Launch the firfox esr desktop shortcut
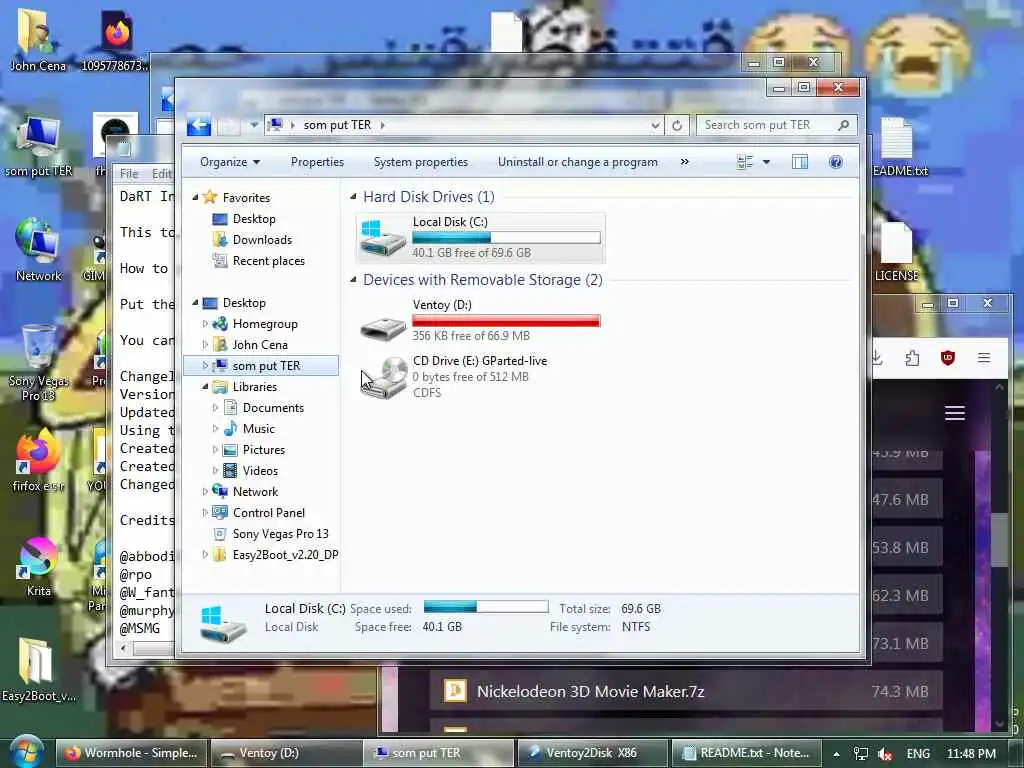This screenshot has height=768, width=1024. click(38, 461)
